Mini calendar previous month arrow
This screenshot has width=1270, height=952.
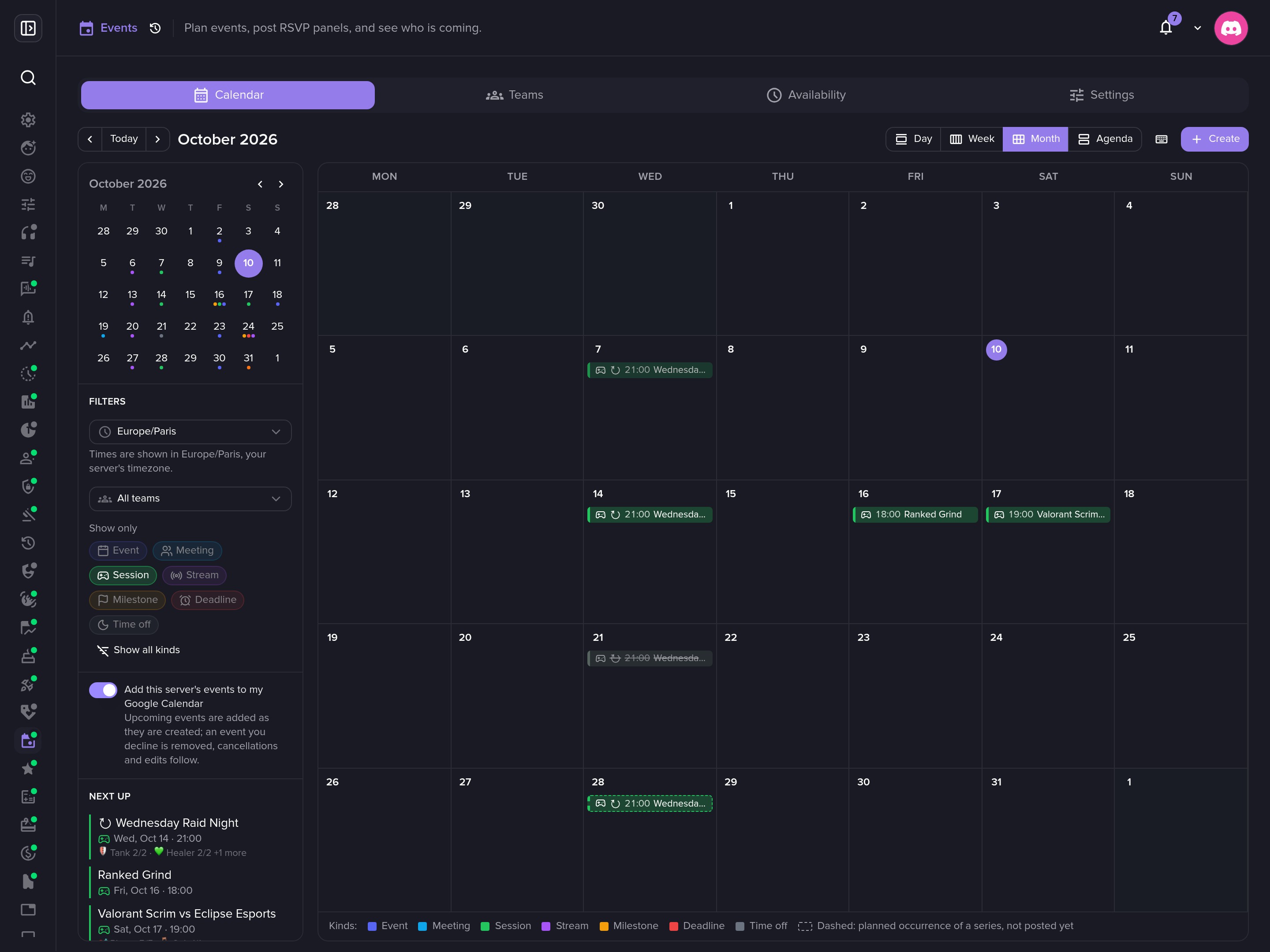click(x=260, y=184)
